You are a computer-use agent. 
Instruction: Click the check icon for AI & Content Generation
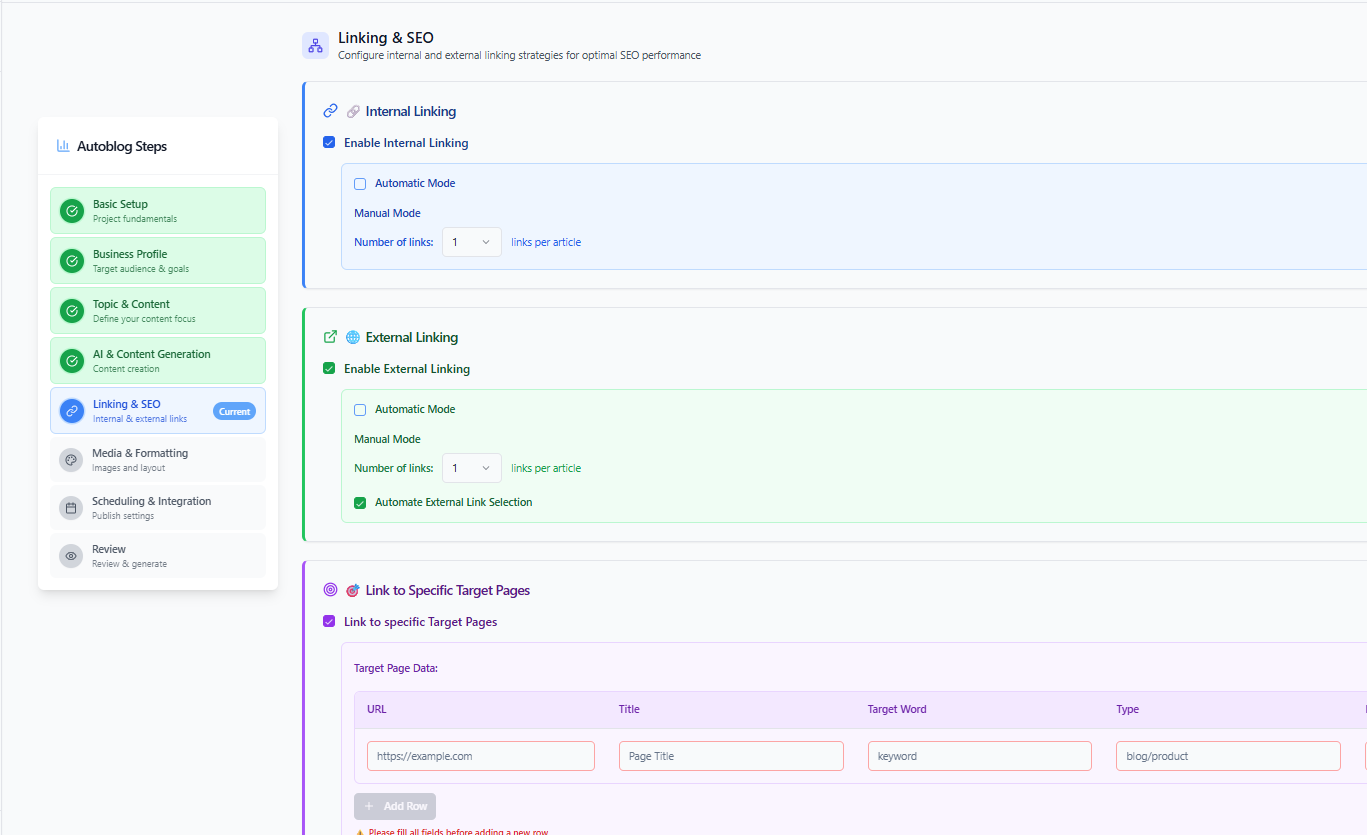(72, 361)
